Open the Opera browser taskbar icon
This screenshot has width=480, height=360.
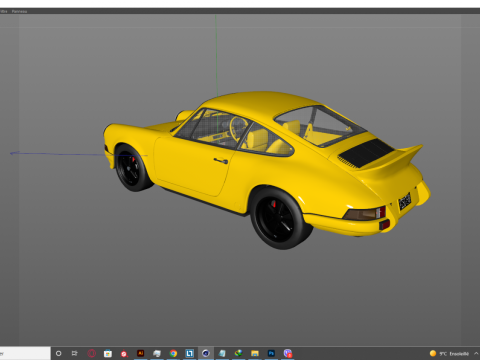coord(92,353)
